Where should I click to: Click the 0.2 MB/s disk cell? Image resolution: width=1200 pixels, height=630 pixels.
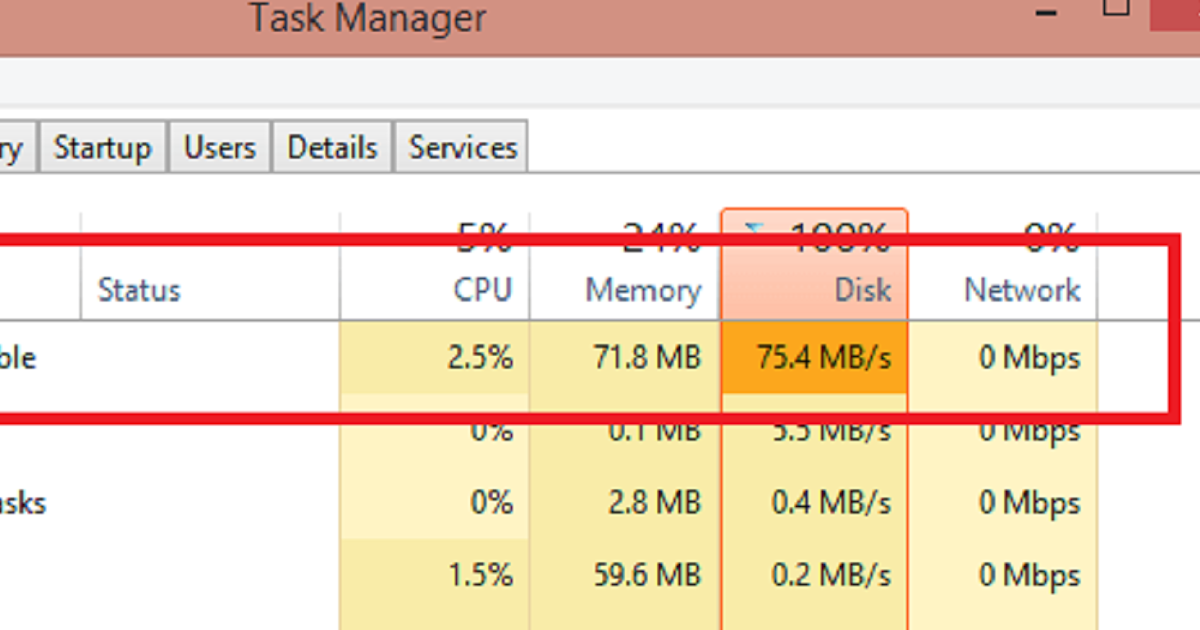(x=814, y=576)
